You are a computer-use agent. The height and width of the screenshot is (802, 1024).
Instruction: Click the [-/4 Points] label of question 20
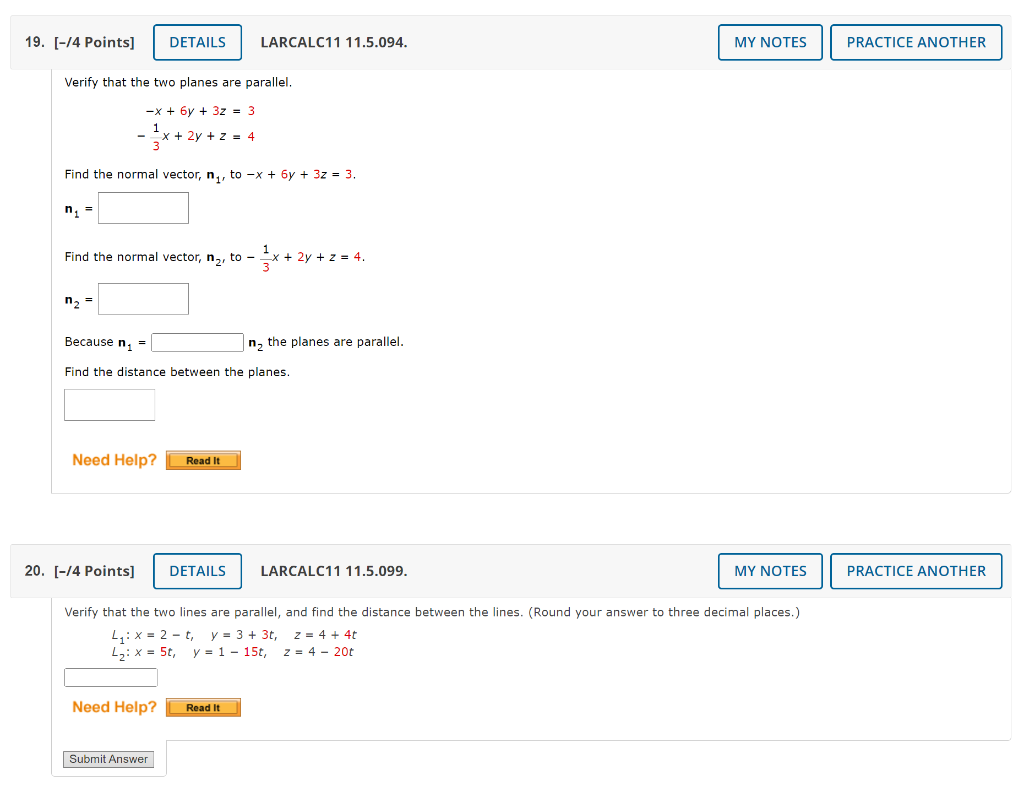pos(96,571)
